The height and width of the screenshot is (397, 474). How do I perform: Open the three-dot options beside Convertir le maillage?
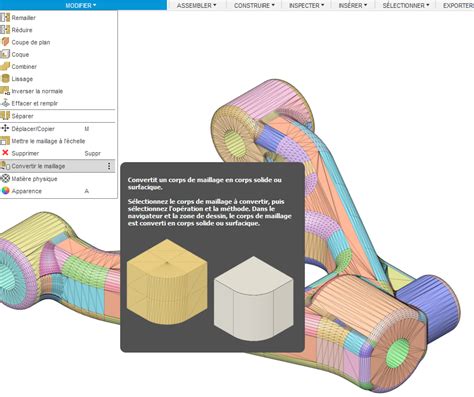tap(109, 166)
